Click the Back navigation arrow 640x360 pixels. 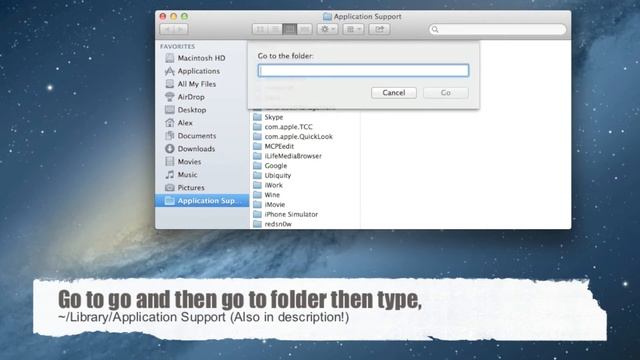tap(167, 29)
